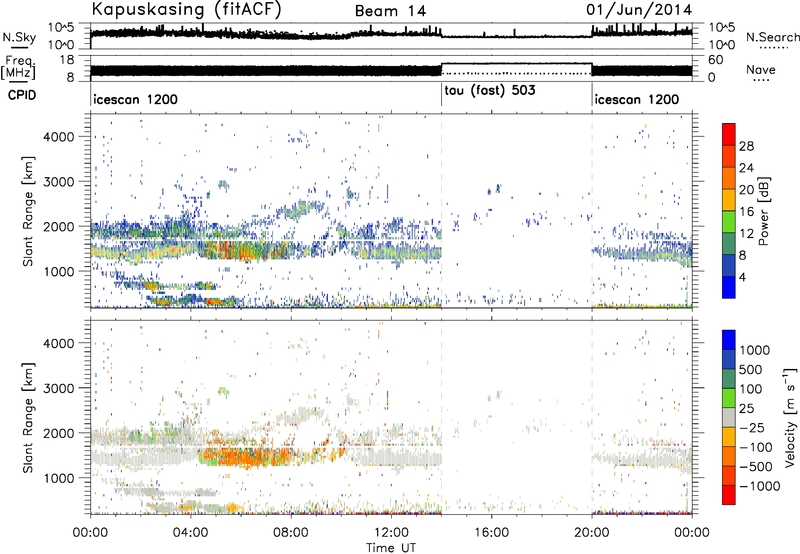Screen dimensions: 800x554
Task: Click the 18 tick on frequency axis
Action: [67, 60]
